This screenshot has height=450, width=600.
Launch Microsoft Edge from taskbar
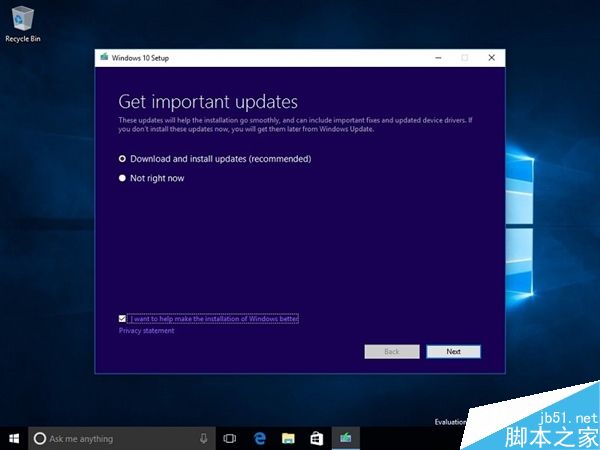point(259,439)
